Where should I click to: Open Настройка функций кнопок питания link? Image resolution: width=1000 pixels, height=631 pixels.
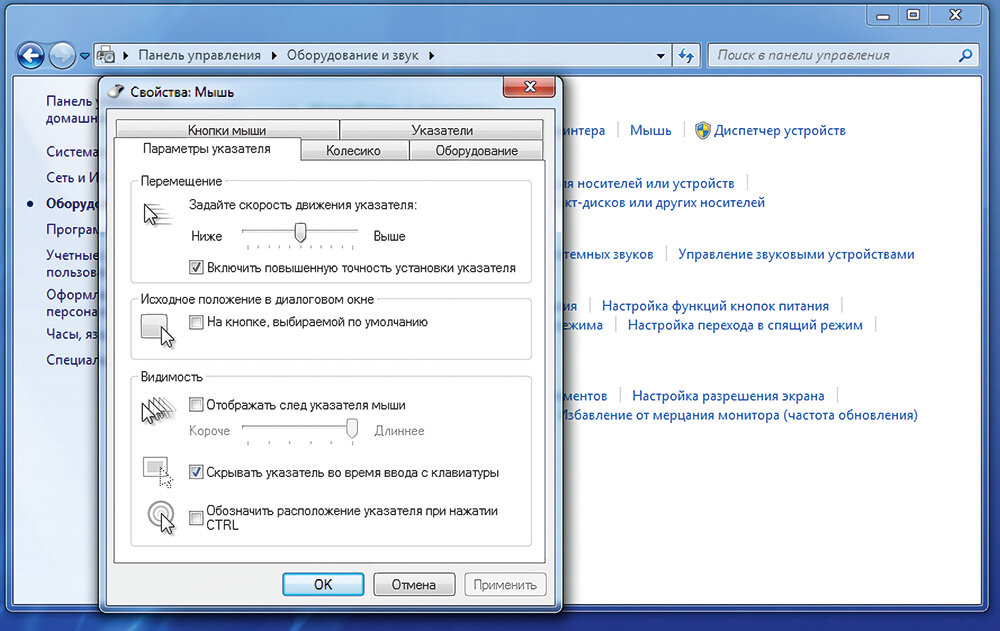tap(715, 306)
